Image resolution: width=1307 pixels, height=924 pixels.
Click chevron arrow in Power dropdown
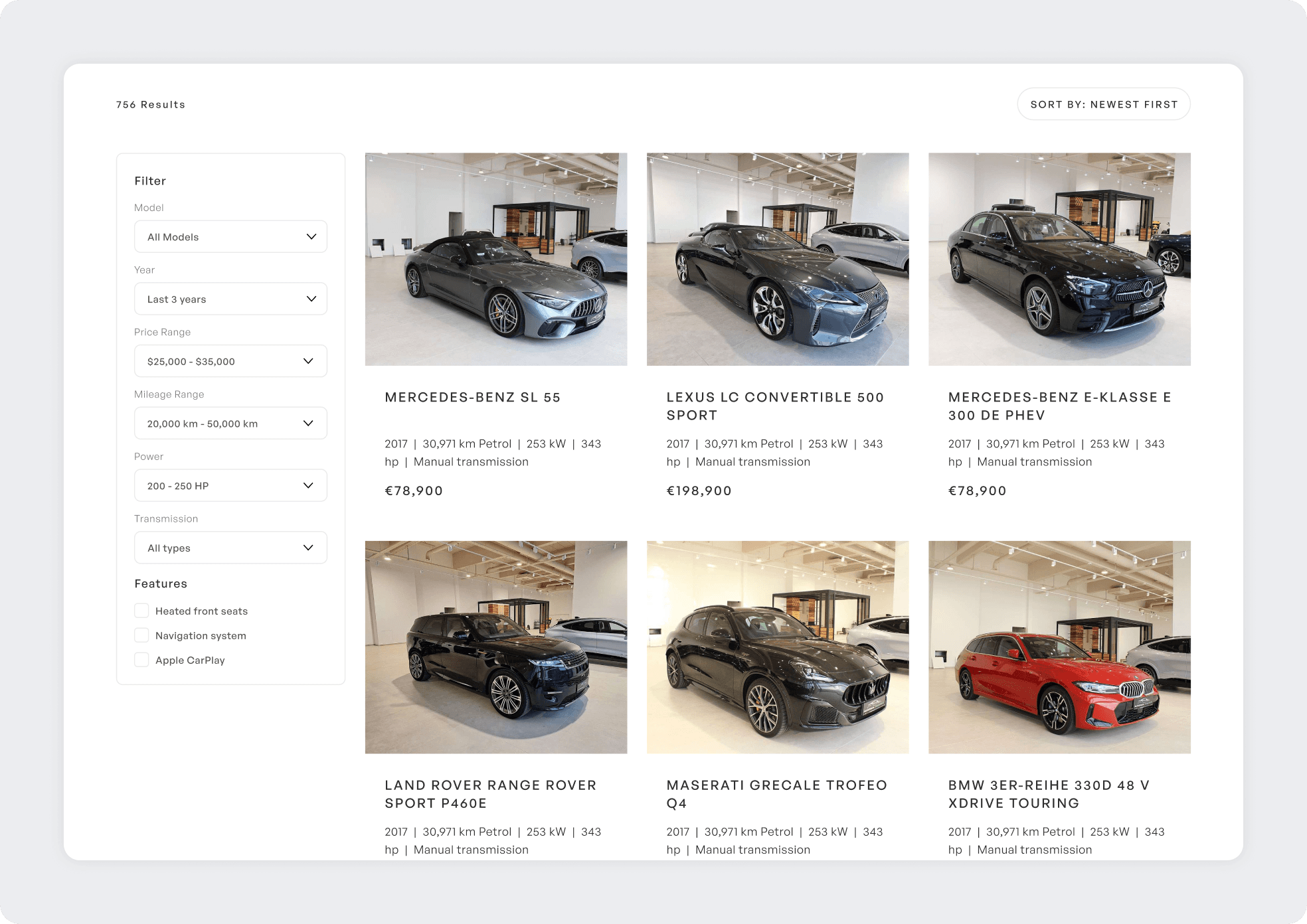[x=308, y=486]
